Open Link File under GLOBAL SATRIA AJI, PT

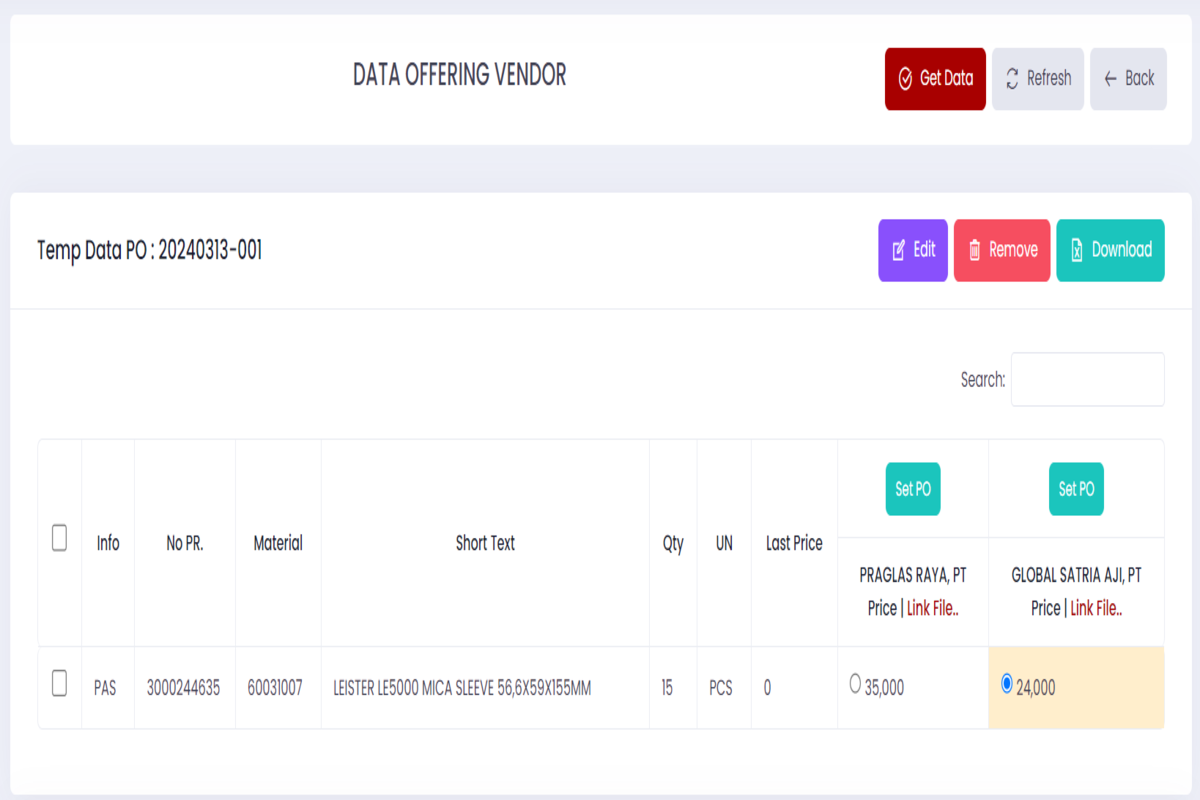click(x=1096, y=608)
